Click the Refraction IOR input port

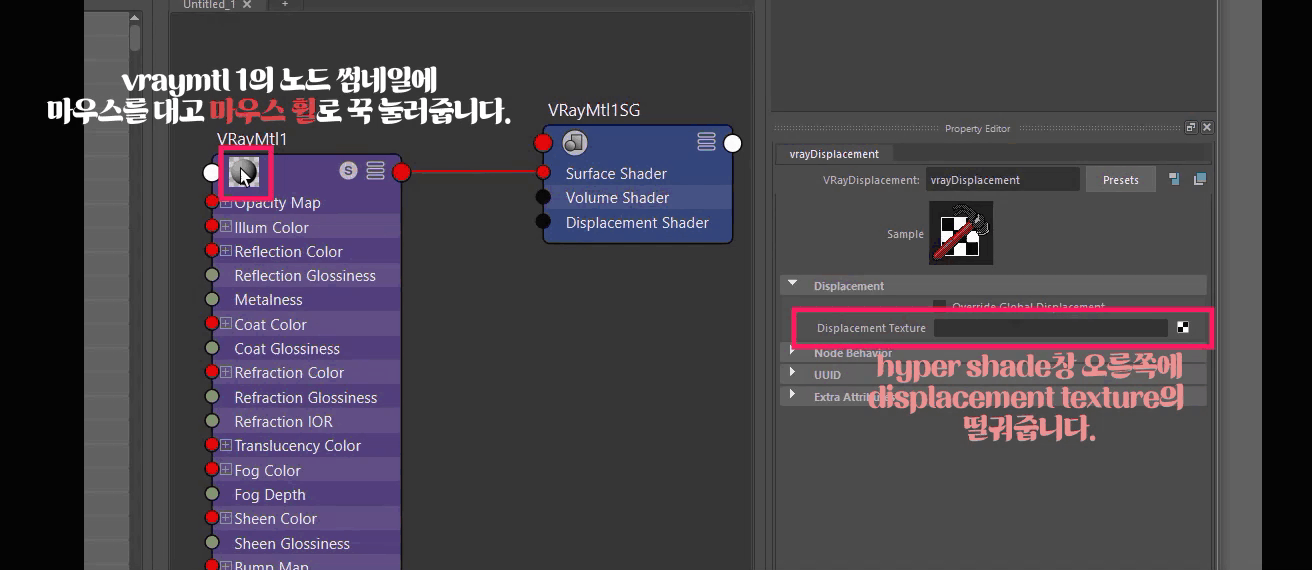[211, 421]
